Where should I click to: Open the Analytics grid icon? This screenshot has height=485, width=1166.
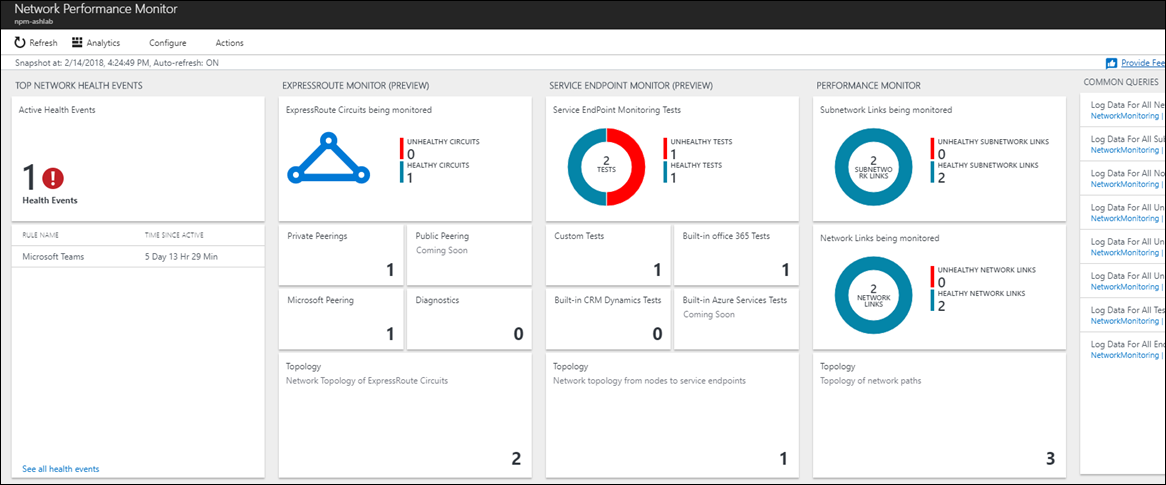click(77, 43)
